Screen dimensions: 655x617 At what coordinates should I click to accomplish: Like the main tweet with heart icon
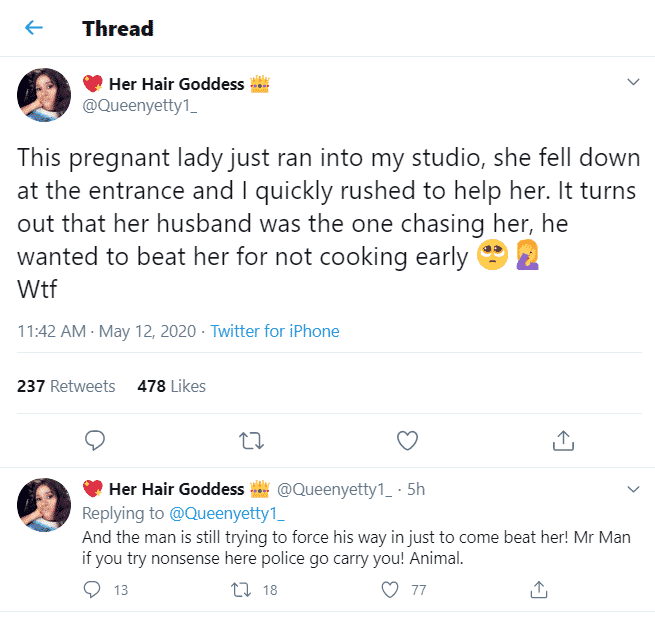406,440
